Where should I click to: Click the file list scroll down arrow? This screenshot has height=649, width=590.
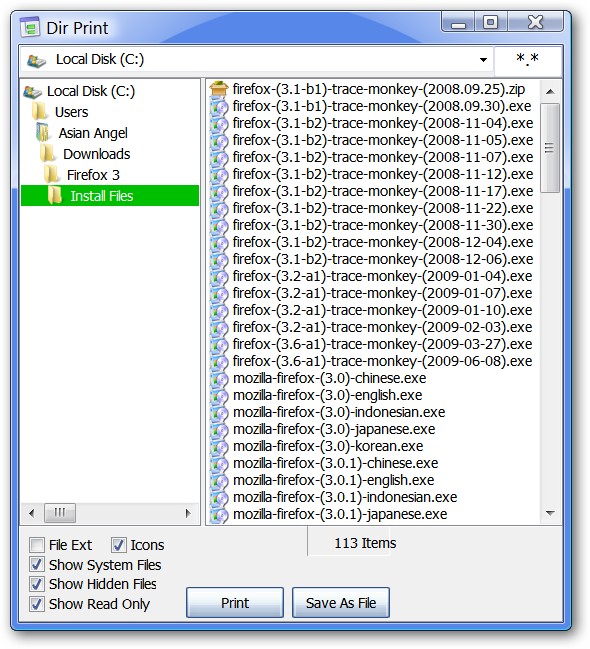coord(550,513)
